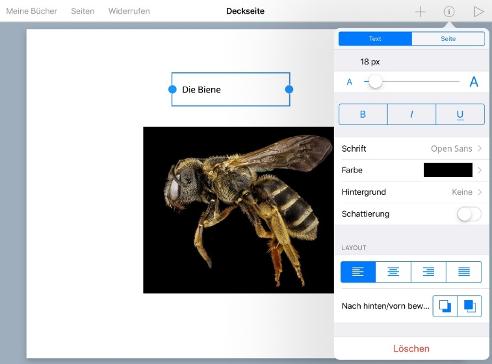Select the Text tab
Viewport: 492px width, 364px height.
point(375,39)
